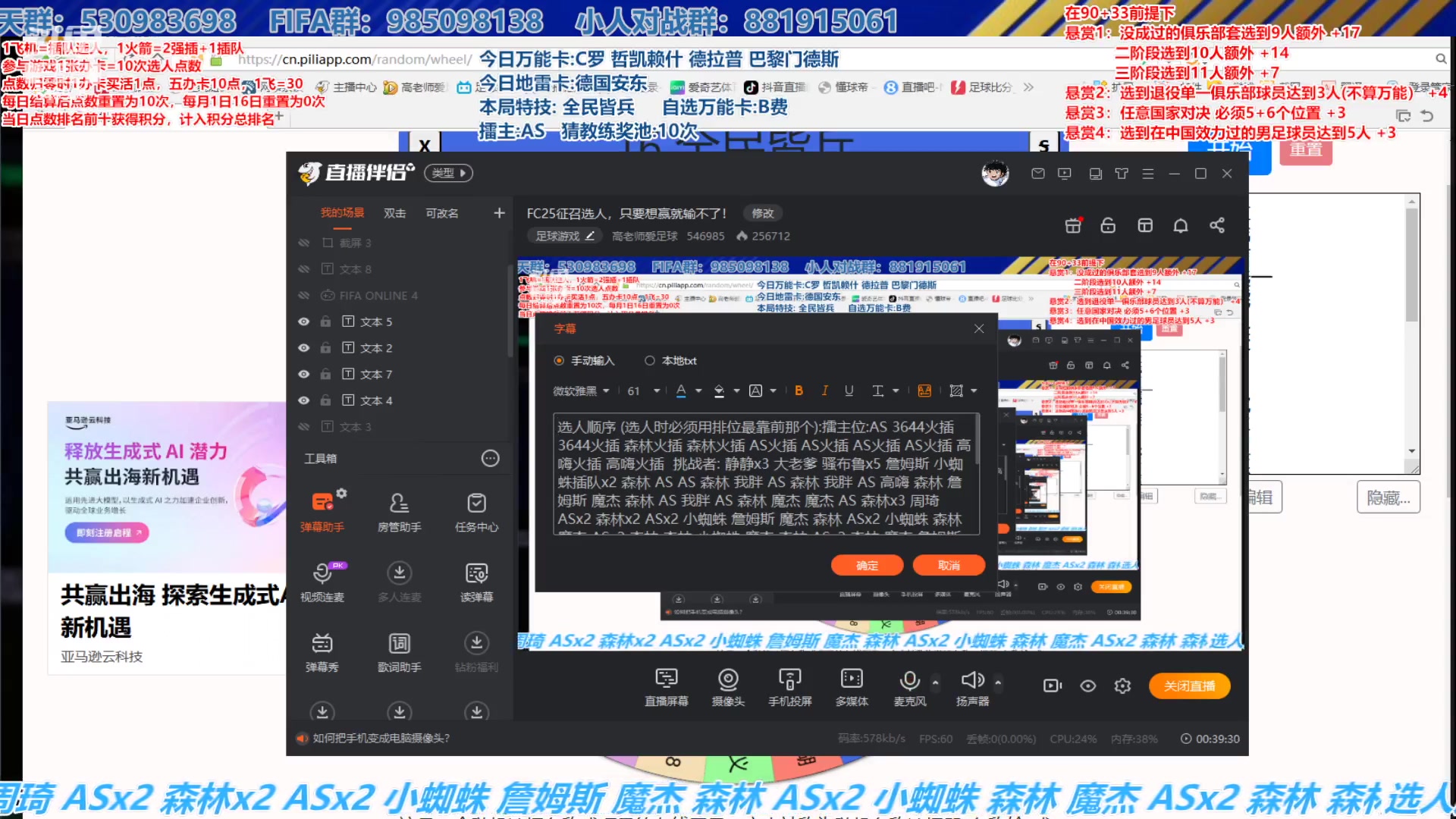Viewport: 1456px width, 819px height.
Task: Add a 摄像头 camera source
Action: 728,686
